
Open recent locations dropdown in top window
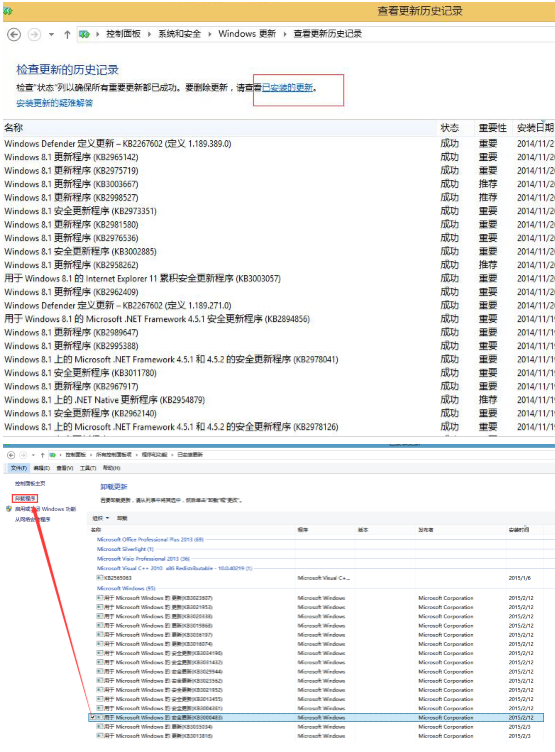coord(51,35)
